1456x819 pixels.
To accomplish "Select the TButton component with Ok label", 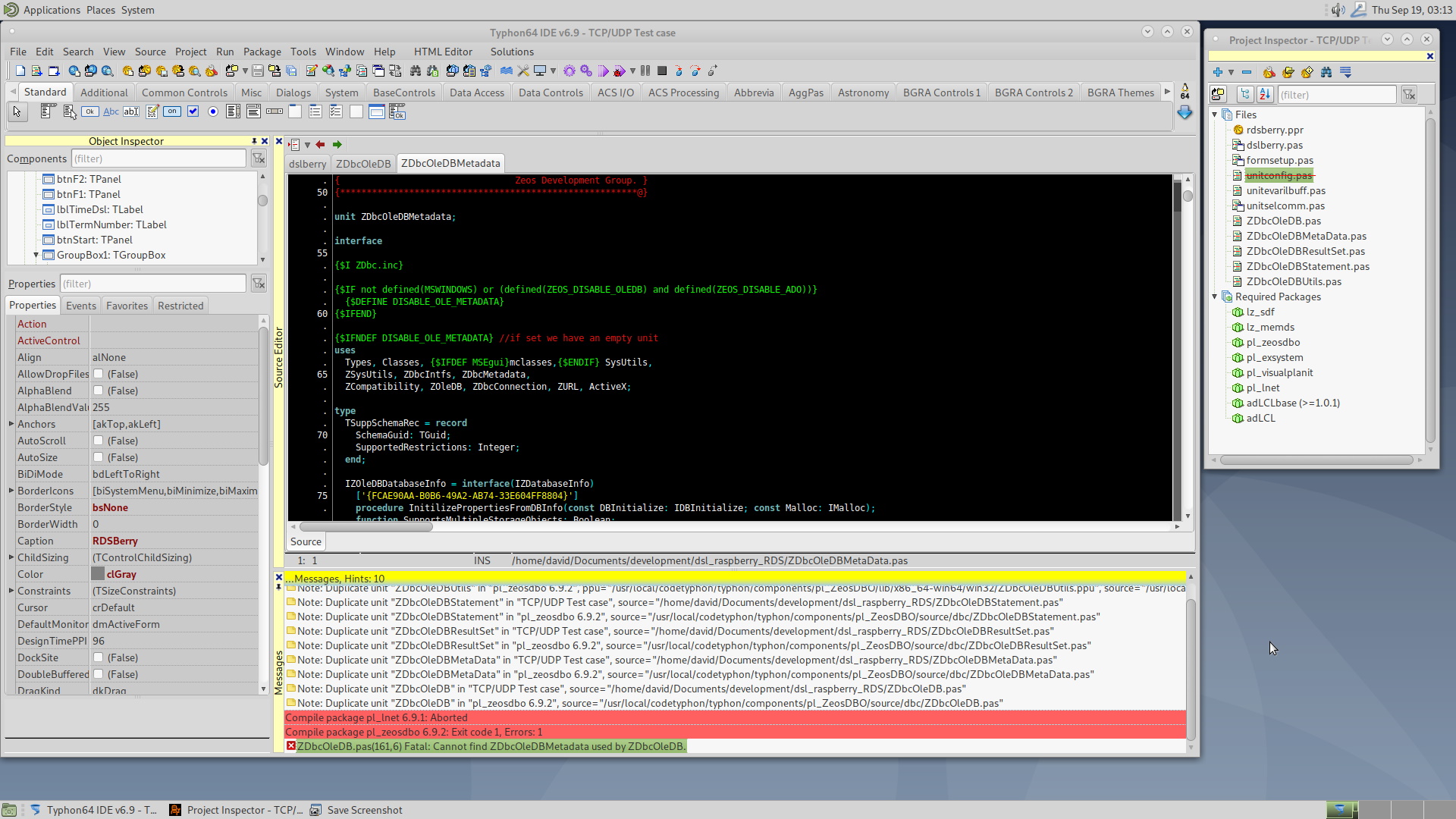I will (90, 112).
